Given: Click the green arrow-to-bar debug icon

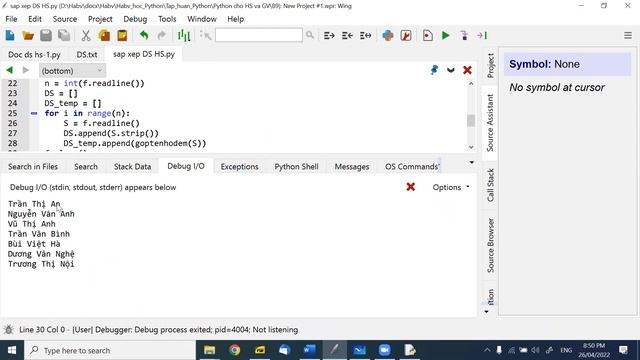Looking at the screenshot, I should (482, 36).
